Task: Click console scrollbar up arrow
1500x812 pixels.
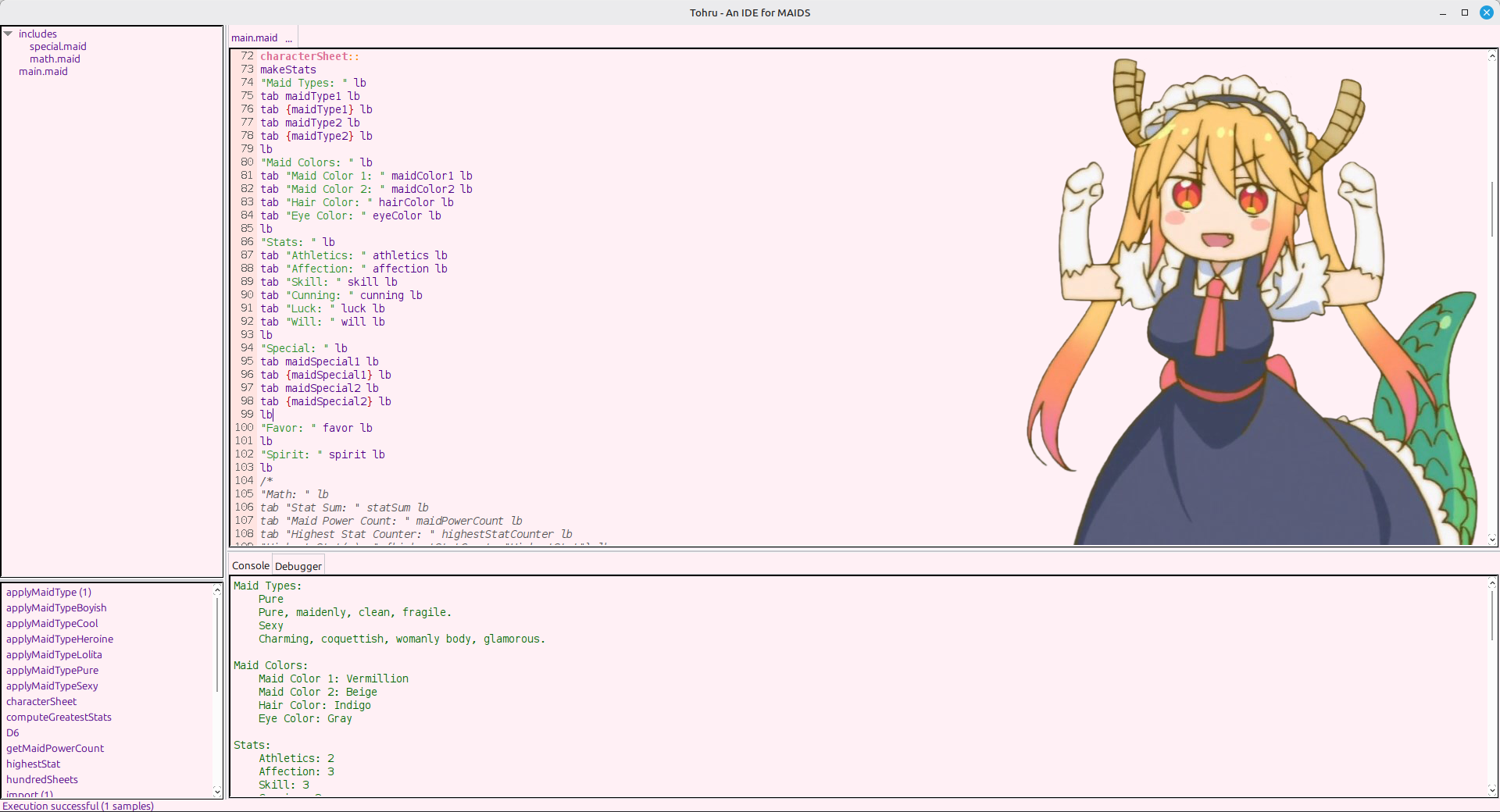Action: pyautogui.click(x=1492, y=582)
